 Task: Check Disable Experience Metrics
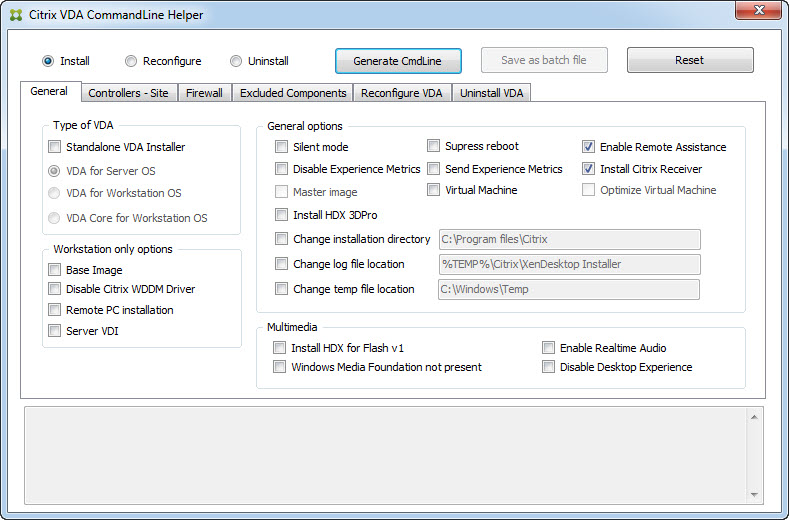coord(281,169)
